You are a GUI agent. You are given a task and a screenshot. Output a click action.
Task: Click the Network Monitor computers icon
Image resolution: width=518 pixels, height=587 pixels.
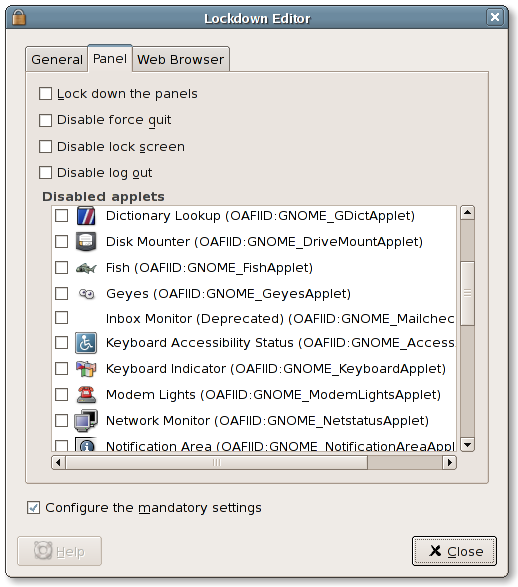pos(86,420)
